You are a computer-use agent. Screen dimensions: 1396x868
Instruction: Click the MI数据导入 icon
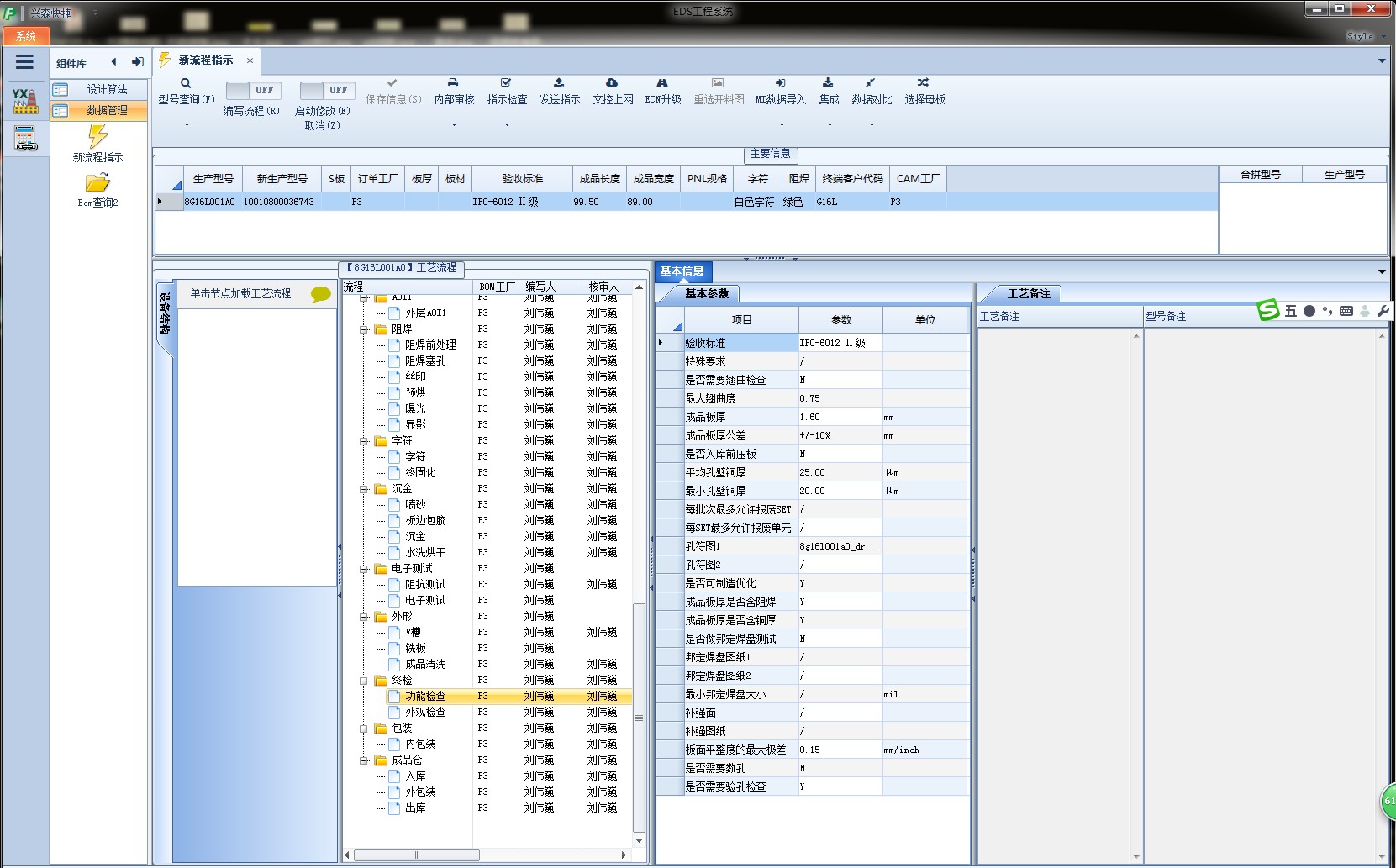(x=780, y=83)
